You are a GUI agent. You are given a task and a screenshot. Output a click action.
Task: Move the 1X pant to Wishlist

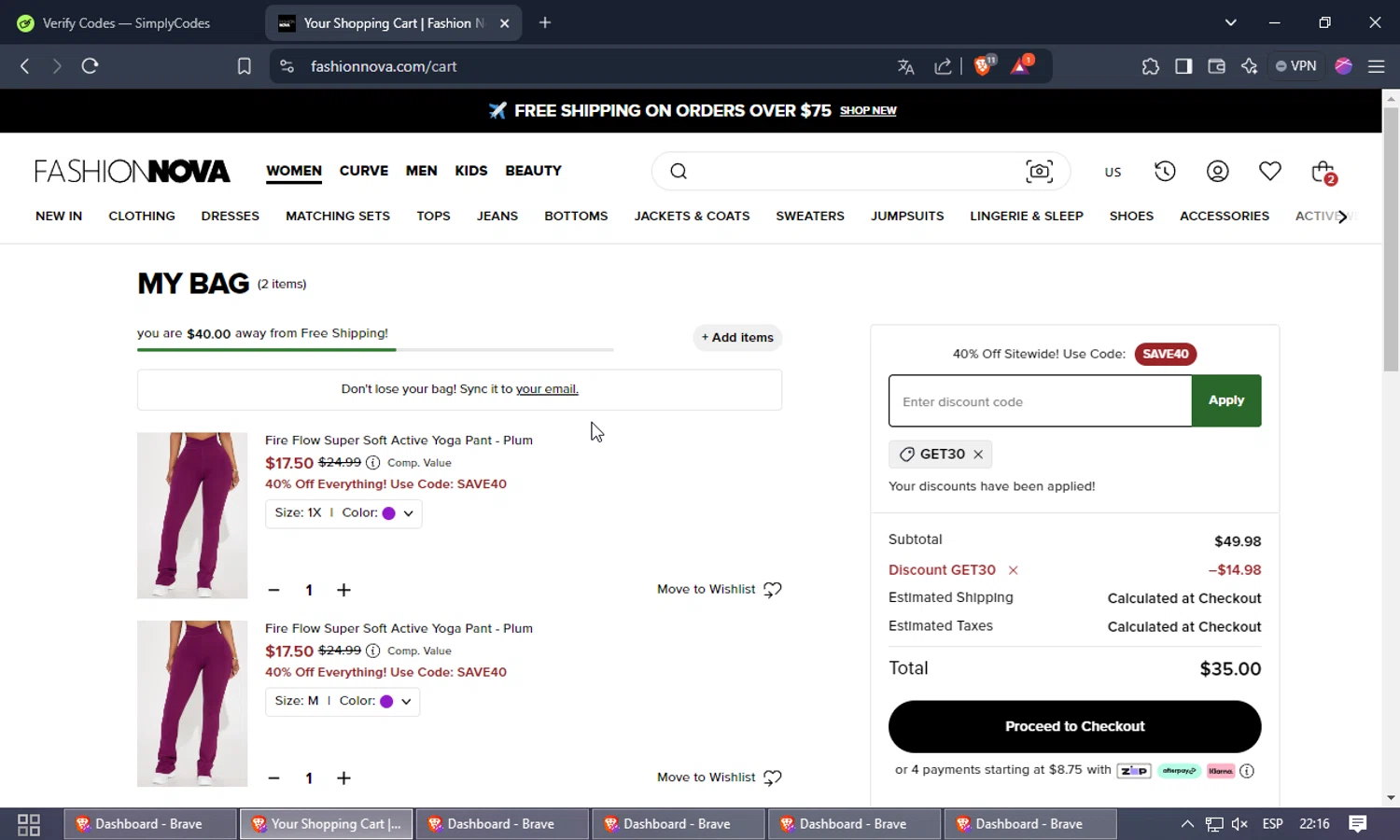click(x=719, y=590)
